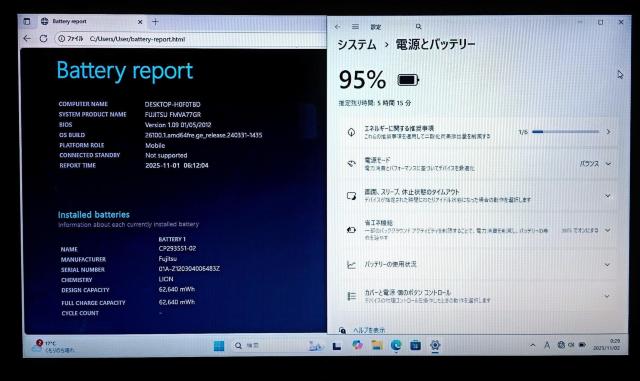Click the 'Not supported' connected standby value
Viewport: 640px width, 381px height.
pyautogui.click(x=166, y=156)
